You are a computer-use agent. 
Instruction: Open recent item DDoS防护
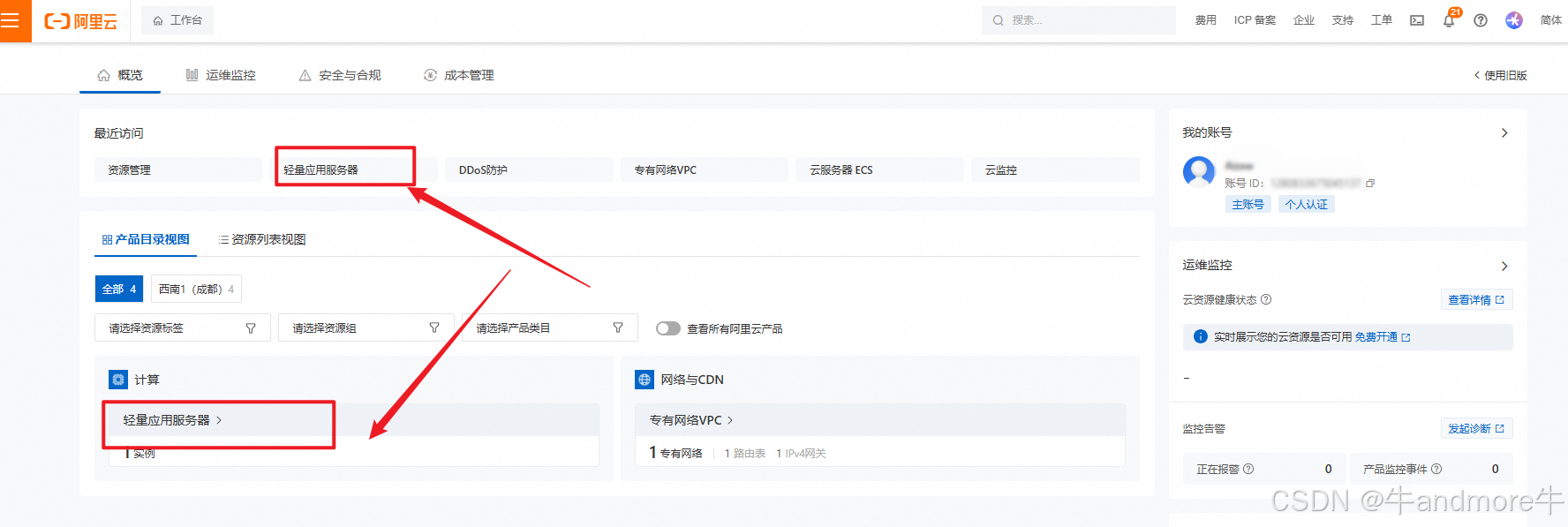pyautogui.click(x=529, y=169)
